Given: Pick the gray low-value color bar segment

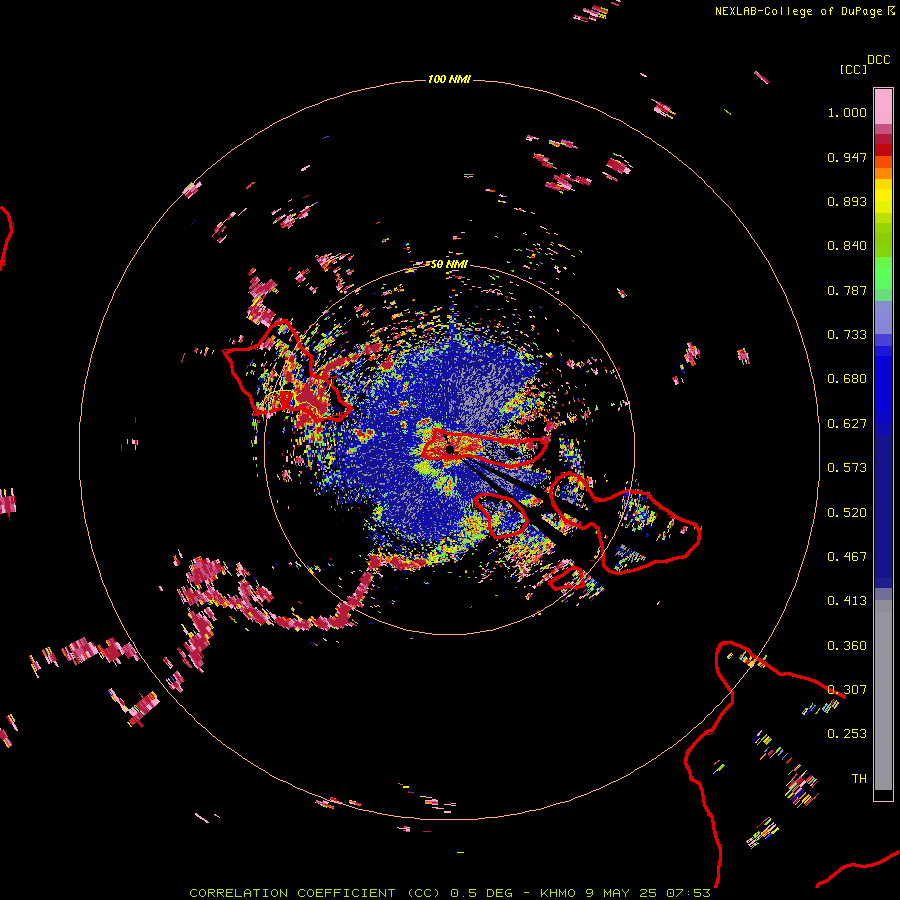Looking at the screenshot, I should click(883, 695).
